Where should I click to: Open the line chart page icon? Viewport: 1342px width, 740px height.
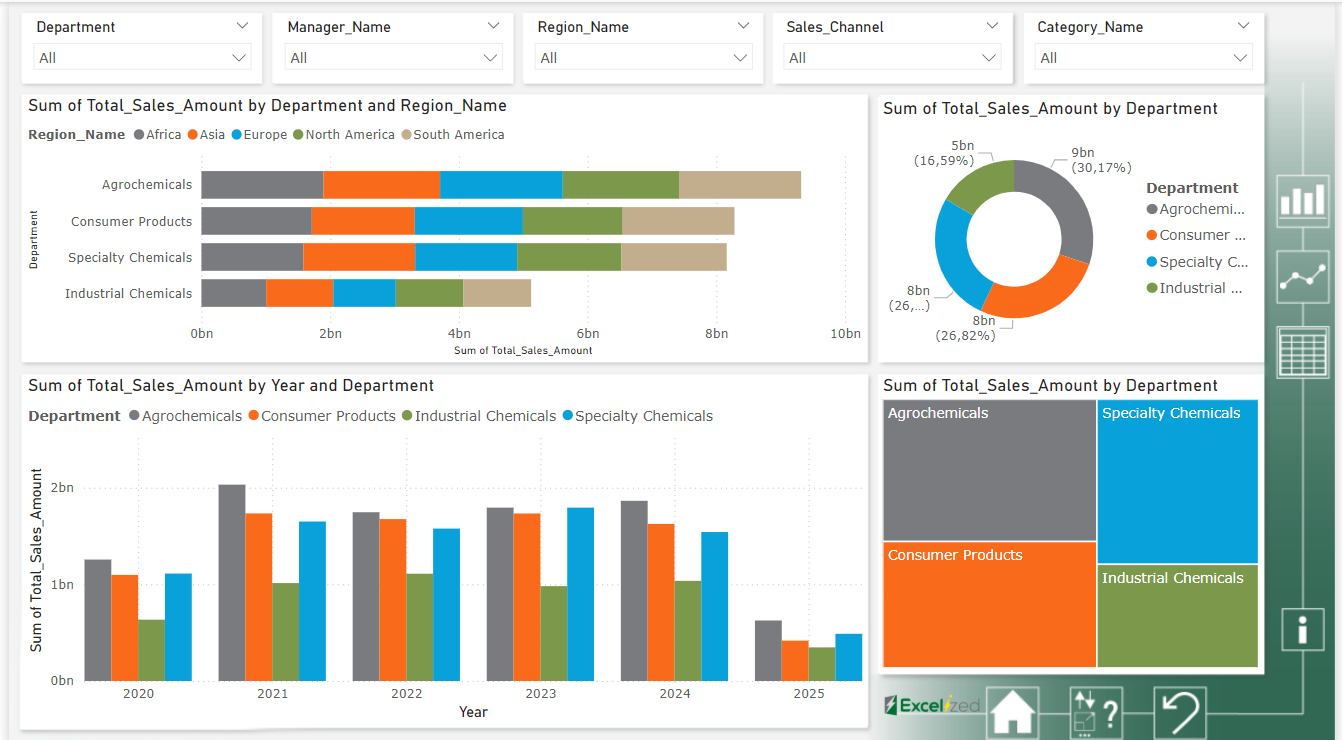tap(1303, 277)
